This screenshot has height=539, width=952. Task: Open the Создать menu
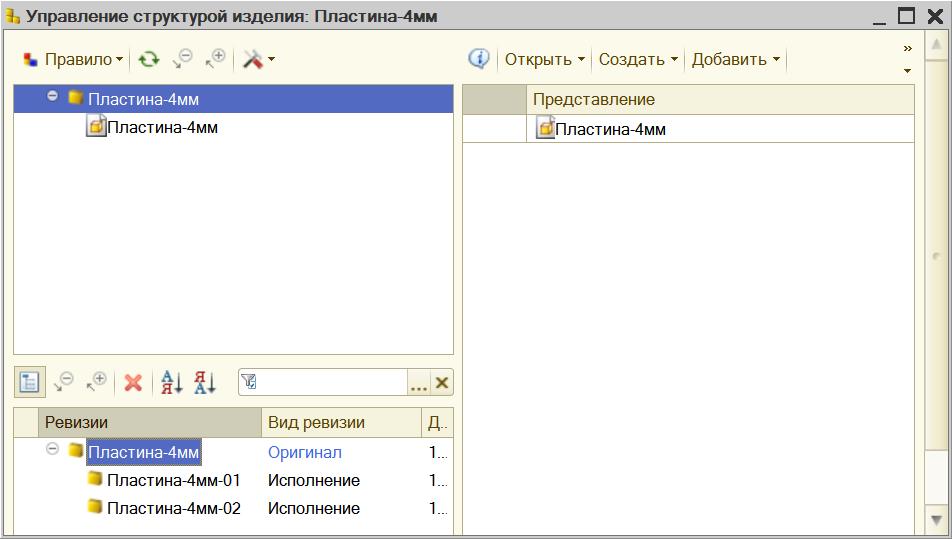[x=638, y=60]
